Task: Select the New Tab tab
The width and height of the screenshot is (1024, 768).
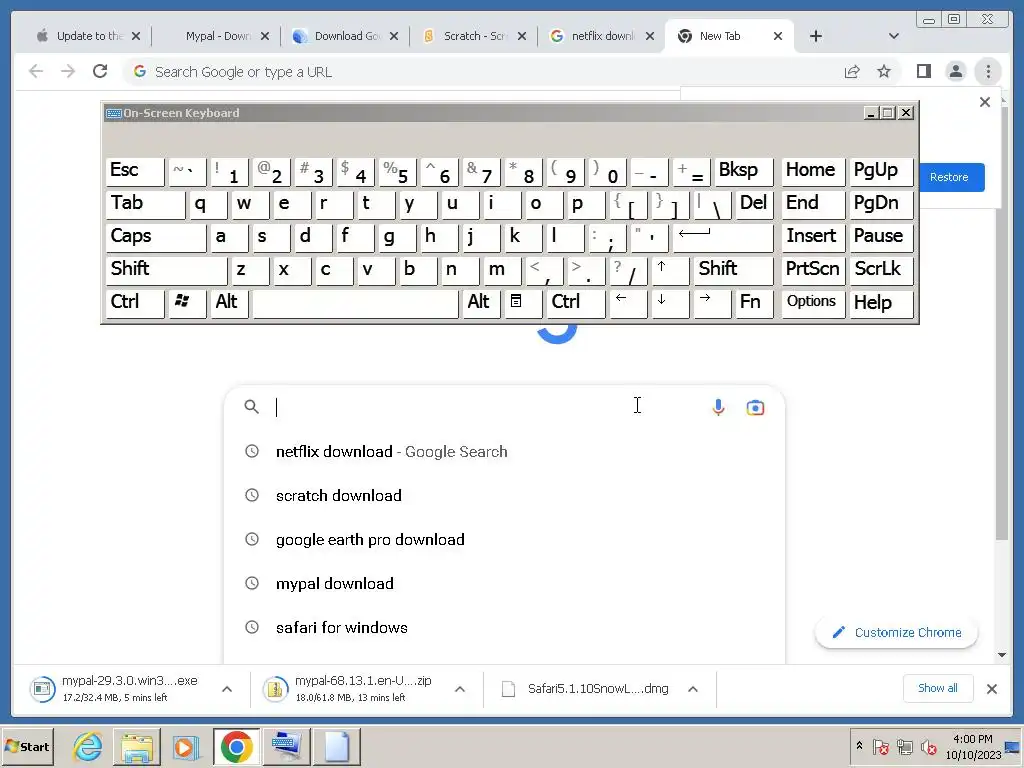Action: [x=720, y=36]
